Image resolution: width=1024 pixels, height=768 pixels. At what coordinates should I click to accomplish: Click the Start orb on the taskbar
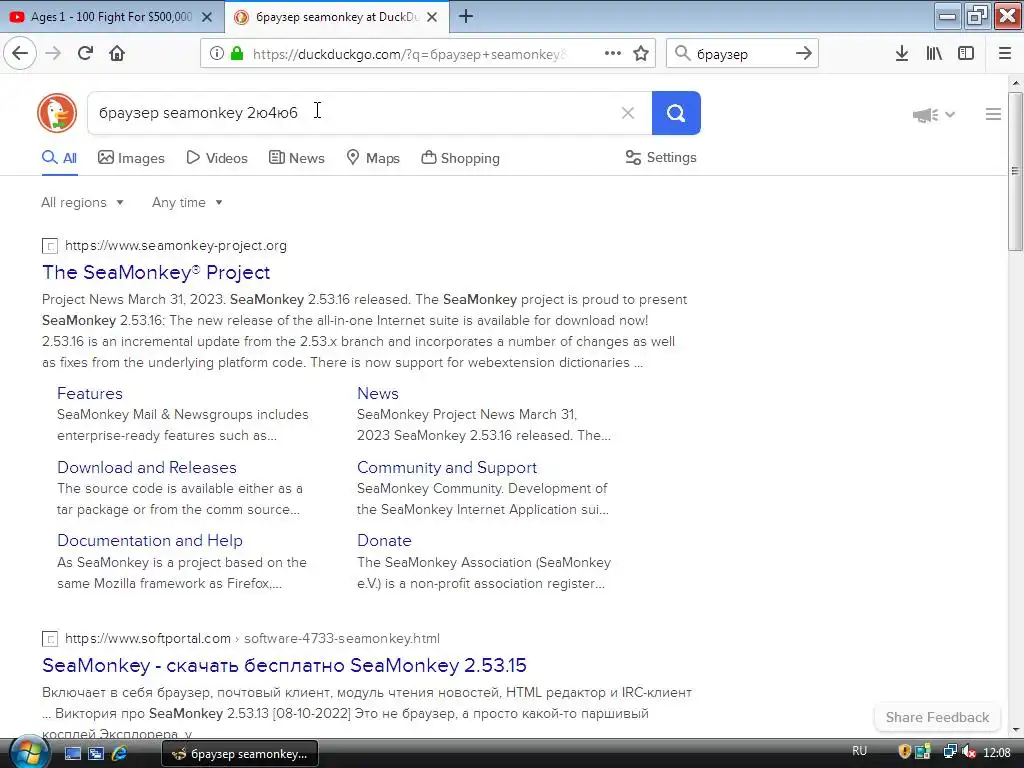(x=29, y=752)
